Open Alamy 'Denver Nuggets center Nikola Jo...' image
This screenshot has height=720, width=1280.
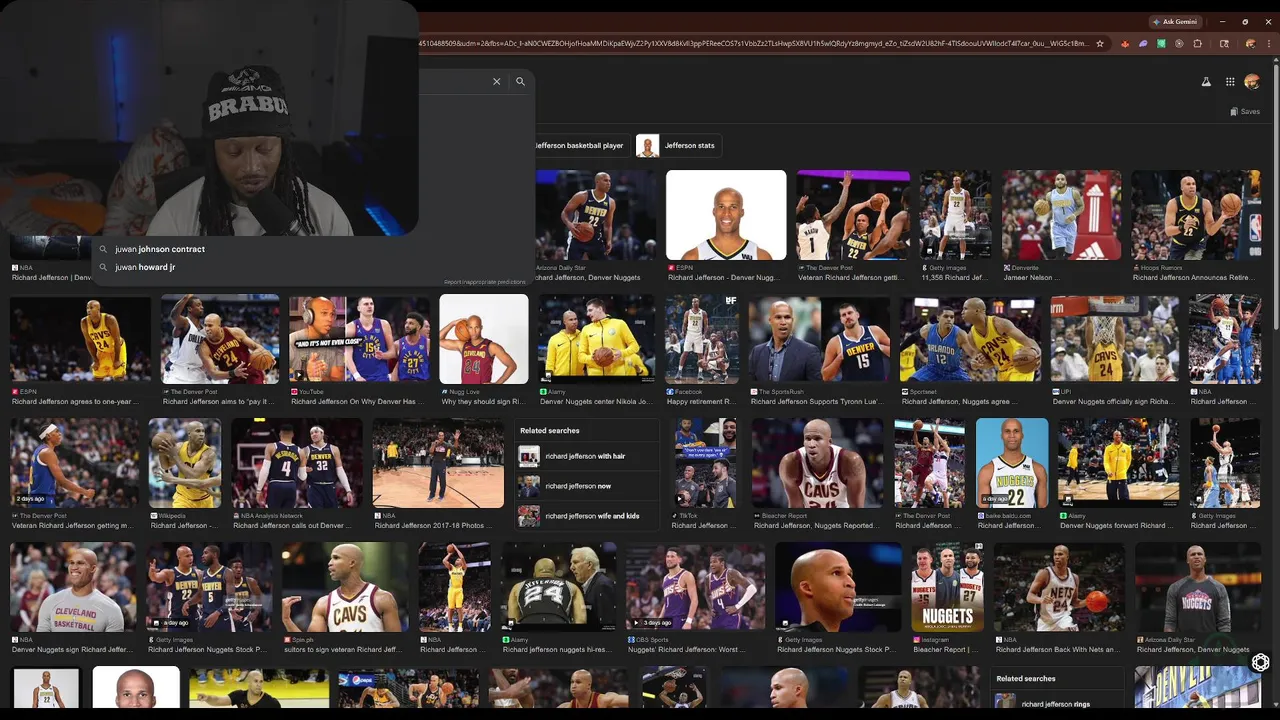[x=596, y=339]
